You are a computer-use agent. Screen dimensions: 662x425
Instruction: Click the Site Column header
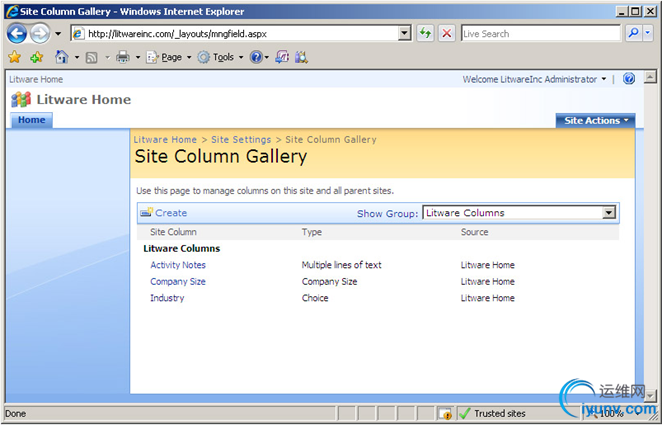tap(173, 232)
